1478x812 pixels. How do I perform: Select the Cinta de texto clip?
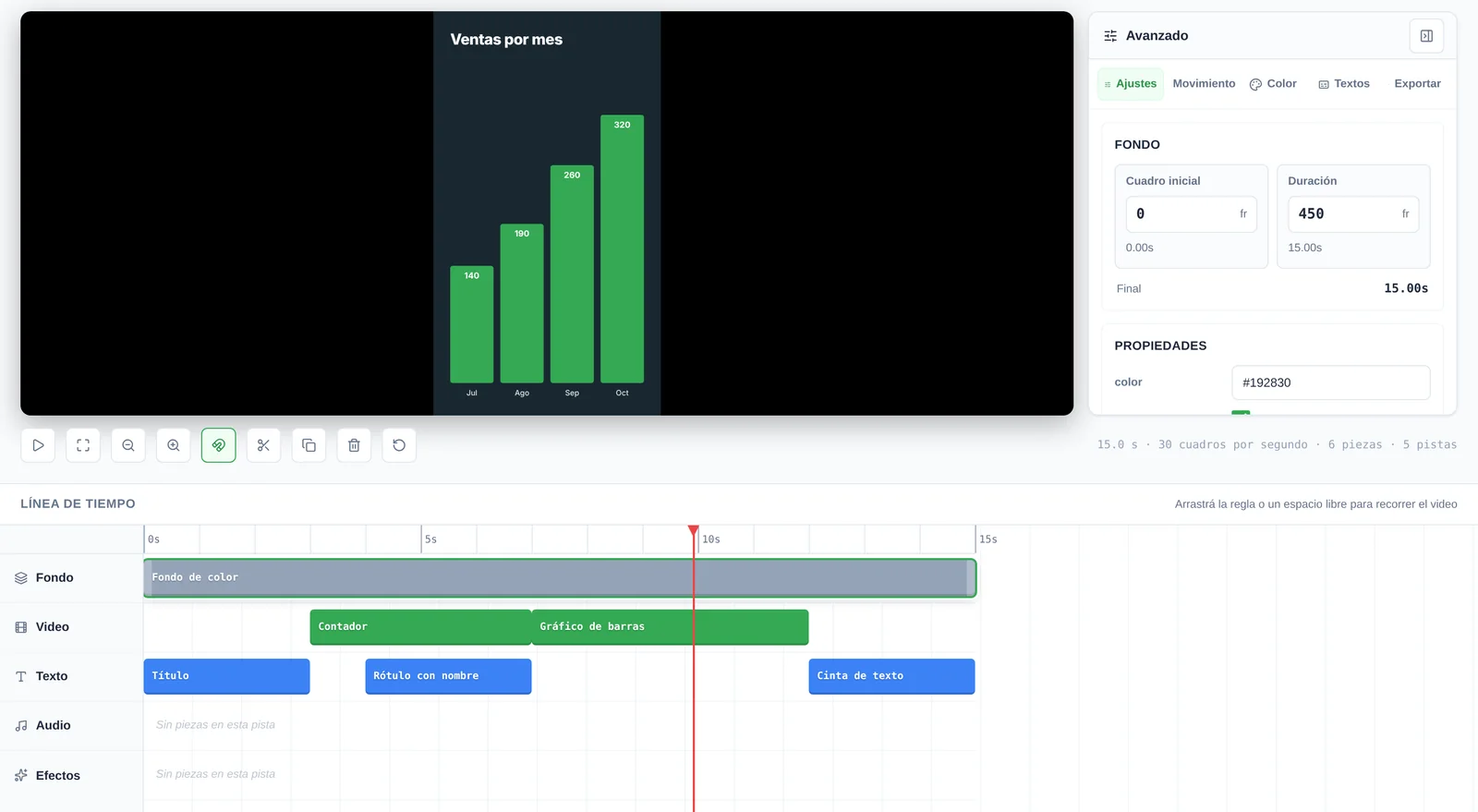891,676
